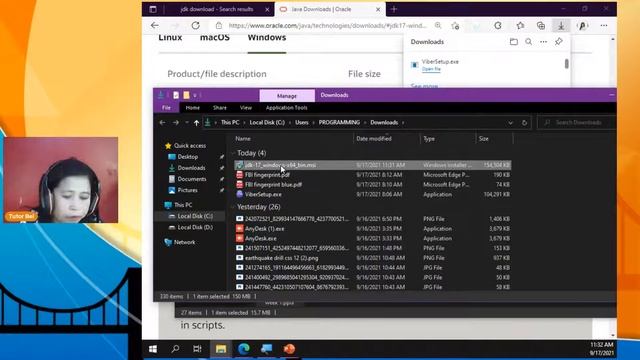Click the Edge back navigation arrow
The width and height of the screenshot is (640, 360).
coord(155,25)
